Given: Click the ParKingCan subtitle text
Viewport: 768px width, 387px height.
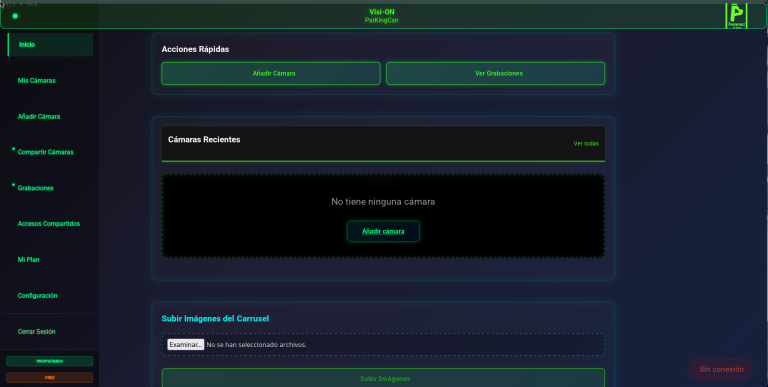Looking at the screenshot, I should tap(382, 21).
